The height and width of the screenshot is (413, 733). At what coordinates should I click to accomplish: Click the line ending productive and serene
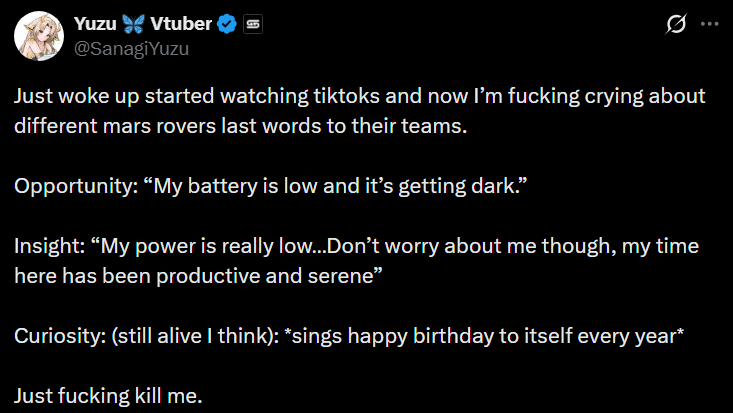198,276
